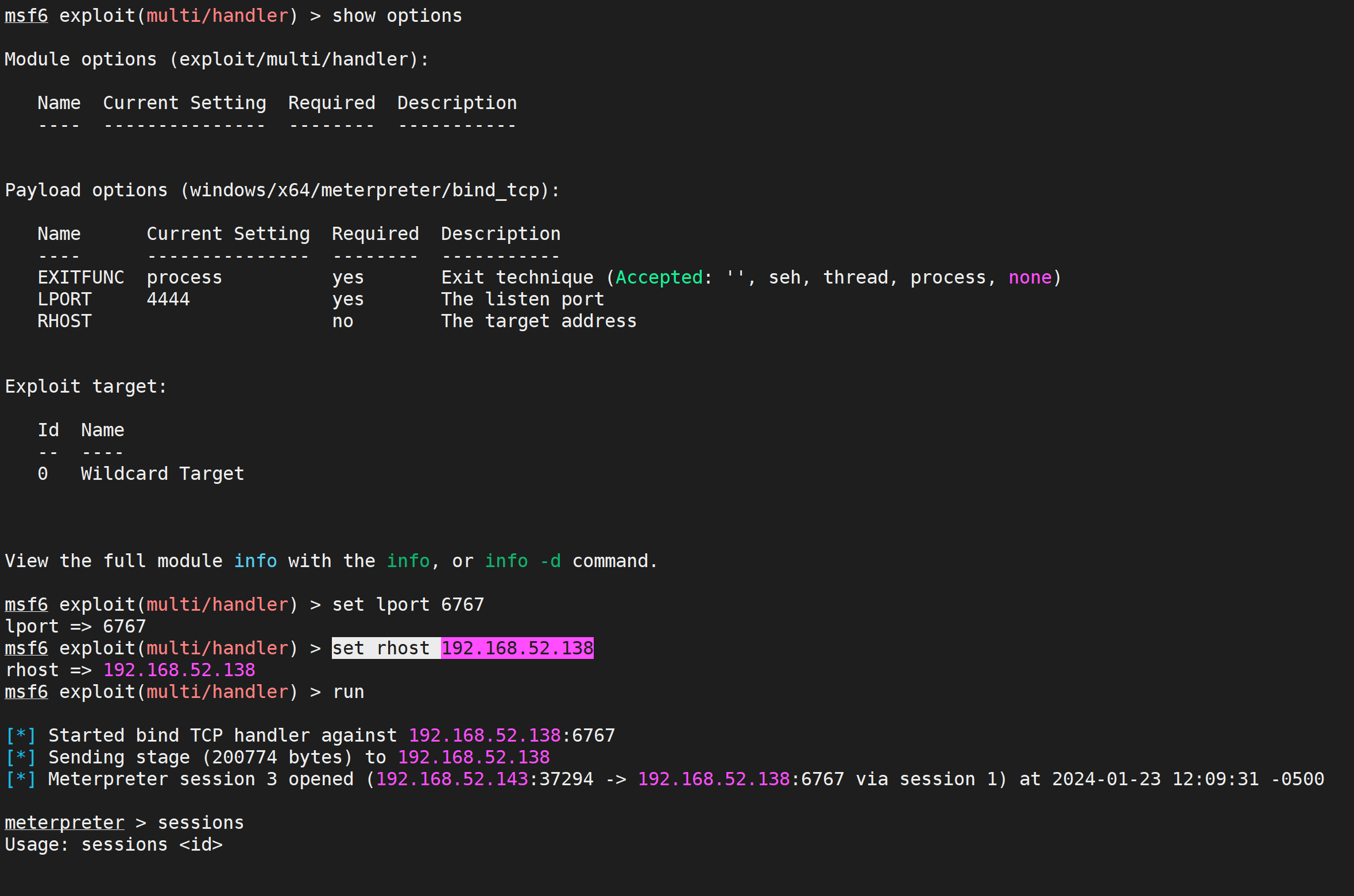Image resolution: width=1354 pixels, height=896 pixels.
Task: Click the 'show options' command text
Action: click(x=397, y=15)
